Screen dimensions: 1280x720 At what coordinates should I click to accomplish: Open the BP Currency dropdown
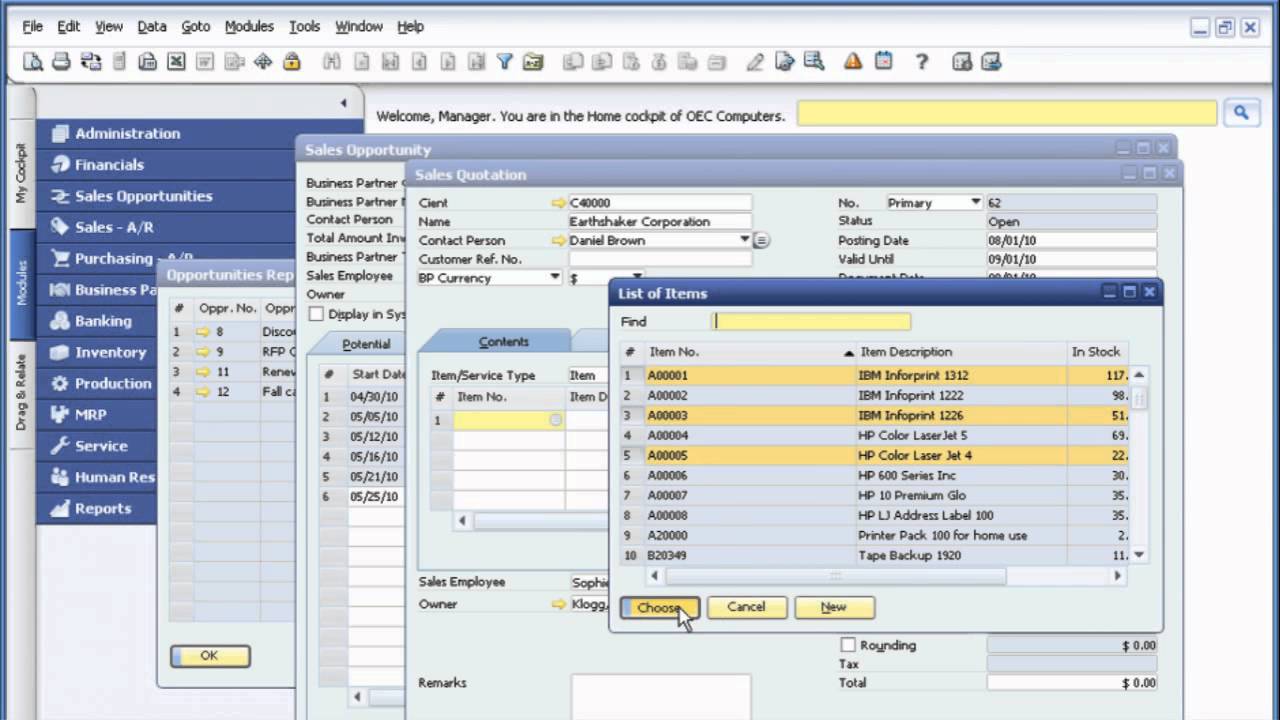[x=555, y=277]
